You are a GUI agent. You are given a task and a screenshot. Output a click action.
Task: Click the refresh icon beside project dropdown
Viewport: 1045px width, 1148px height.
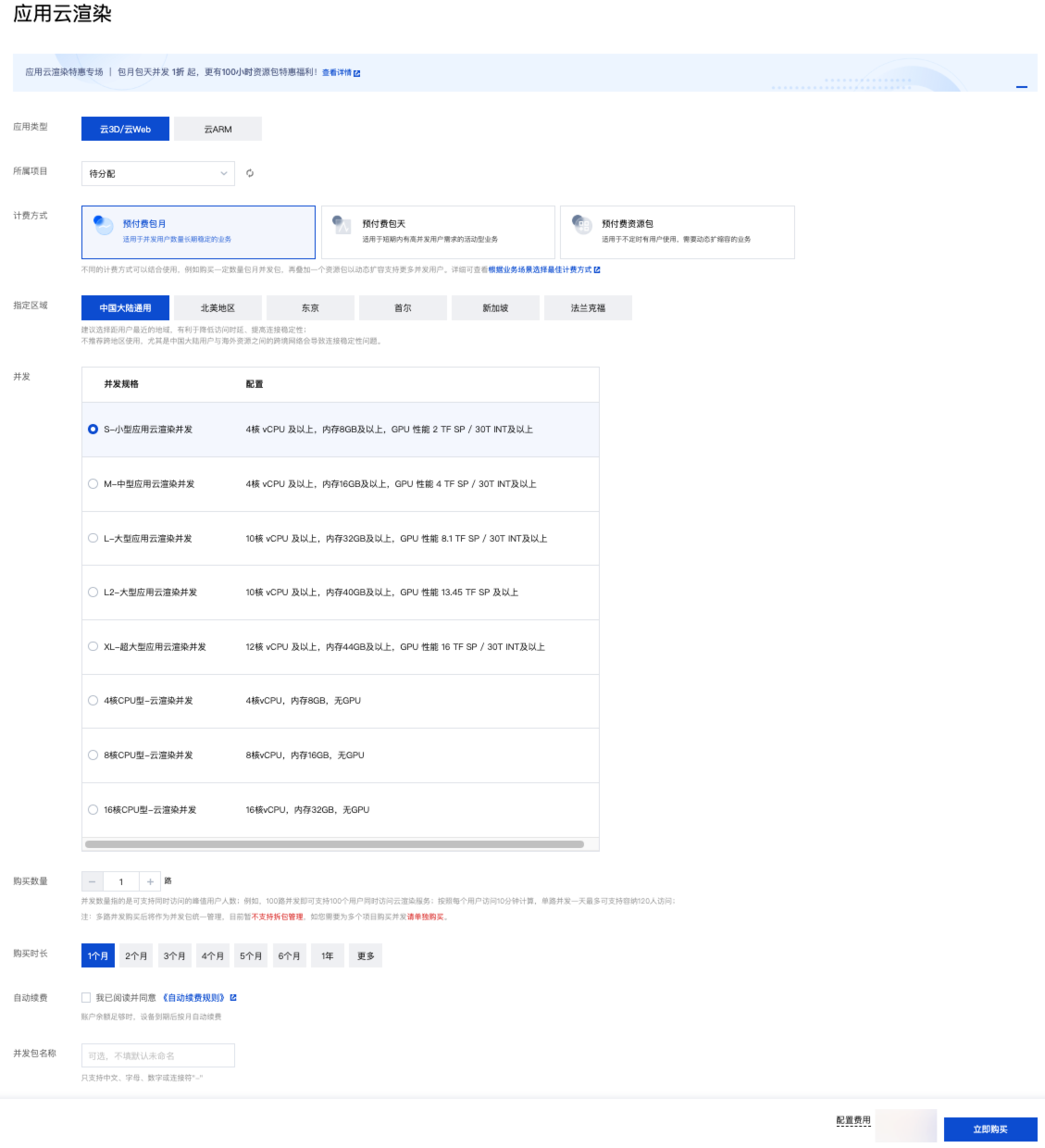click(250, 173)
